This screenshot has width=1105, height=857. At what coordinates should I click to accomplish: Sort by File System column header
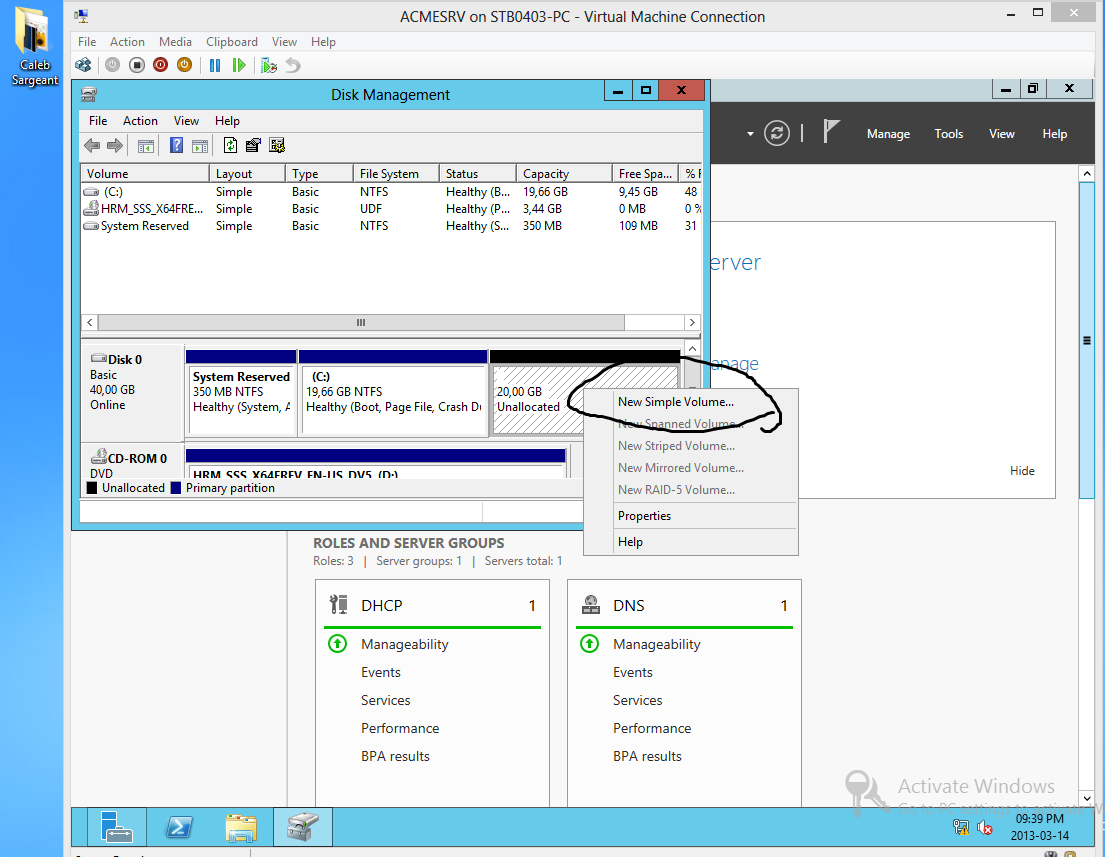point(396,173)
